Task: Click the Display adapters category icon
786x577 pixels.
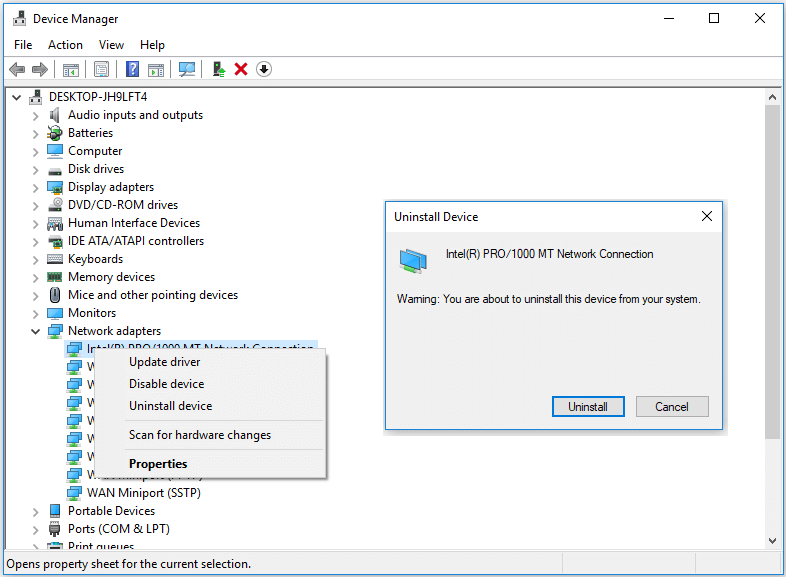Action: click(x=55, y=187)
